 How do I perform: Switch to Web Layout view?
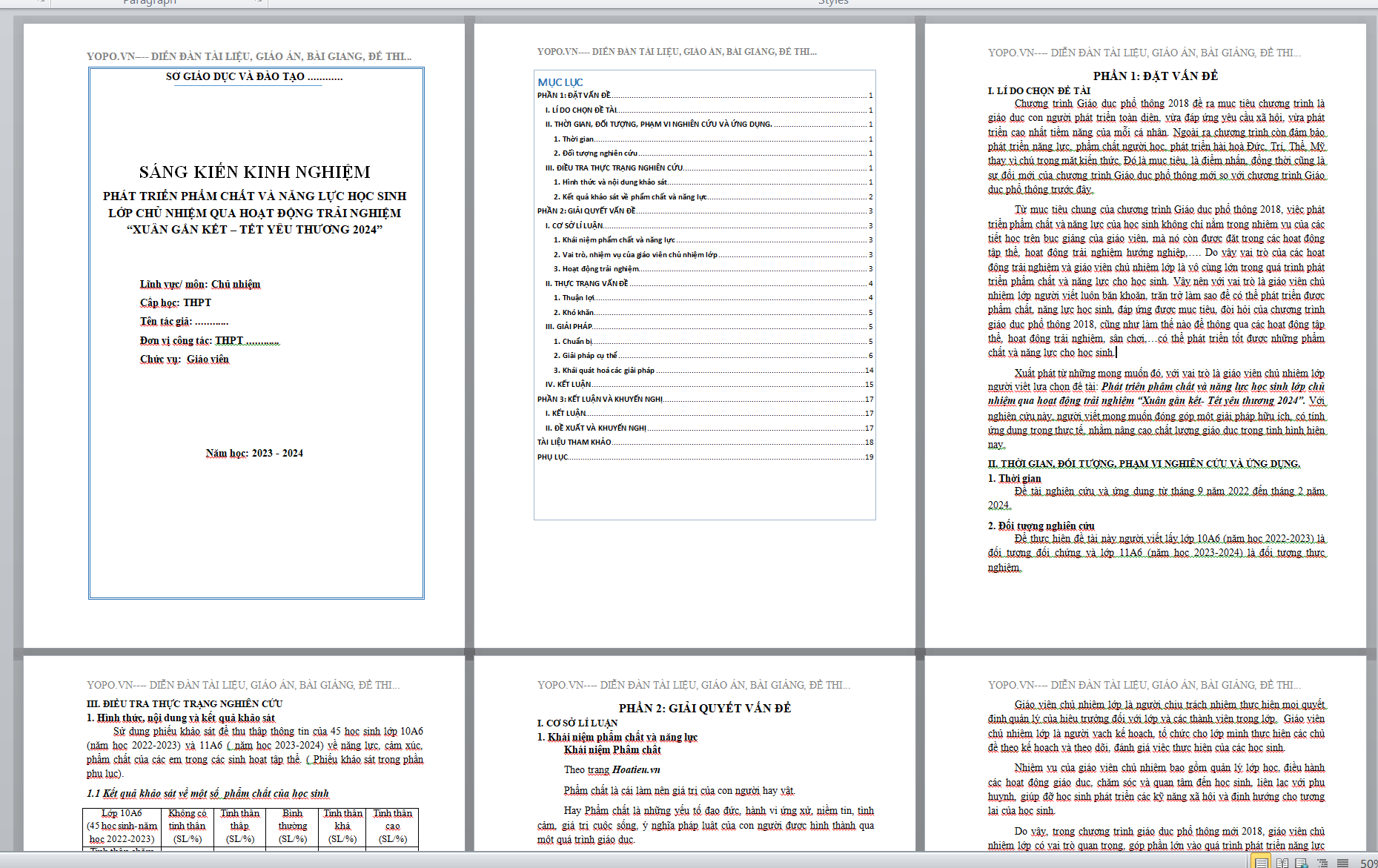[x=1302, y=862]
